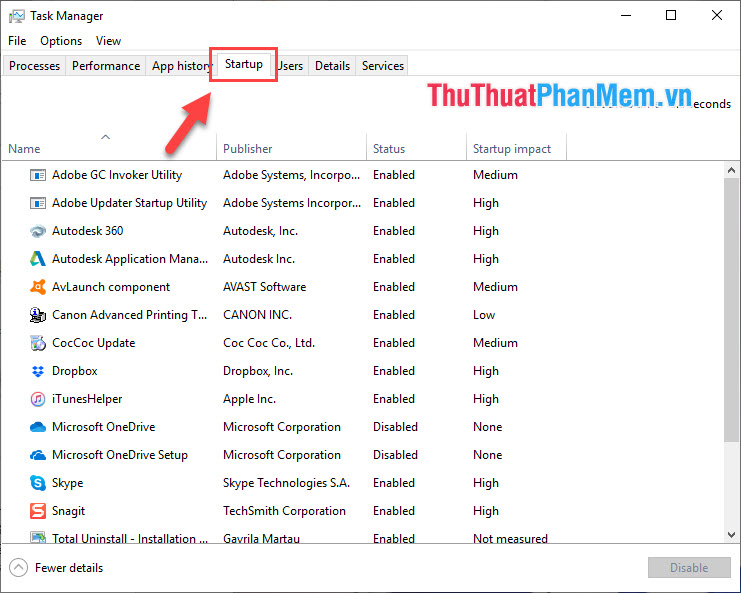
Task: Sort by the Name column header
Action: point(109,146)
